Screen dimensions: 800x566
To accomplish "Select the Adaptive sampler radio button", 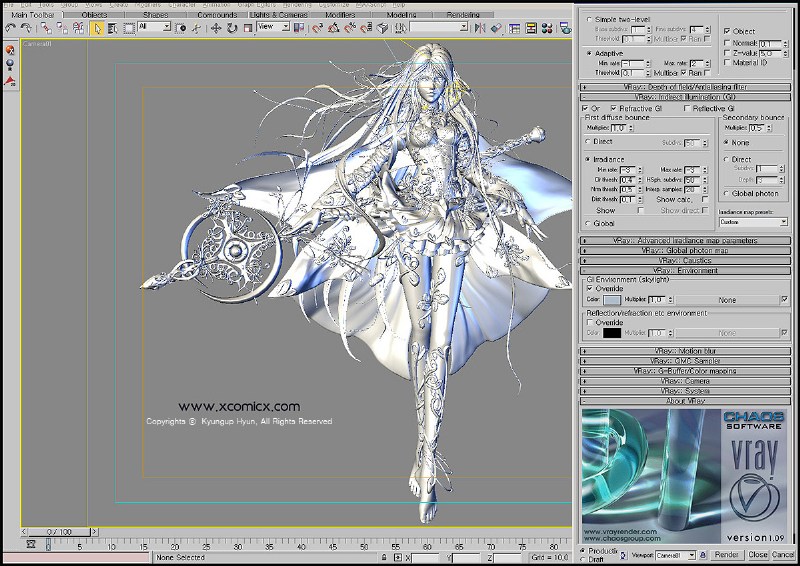I will pos(587,53).
